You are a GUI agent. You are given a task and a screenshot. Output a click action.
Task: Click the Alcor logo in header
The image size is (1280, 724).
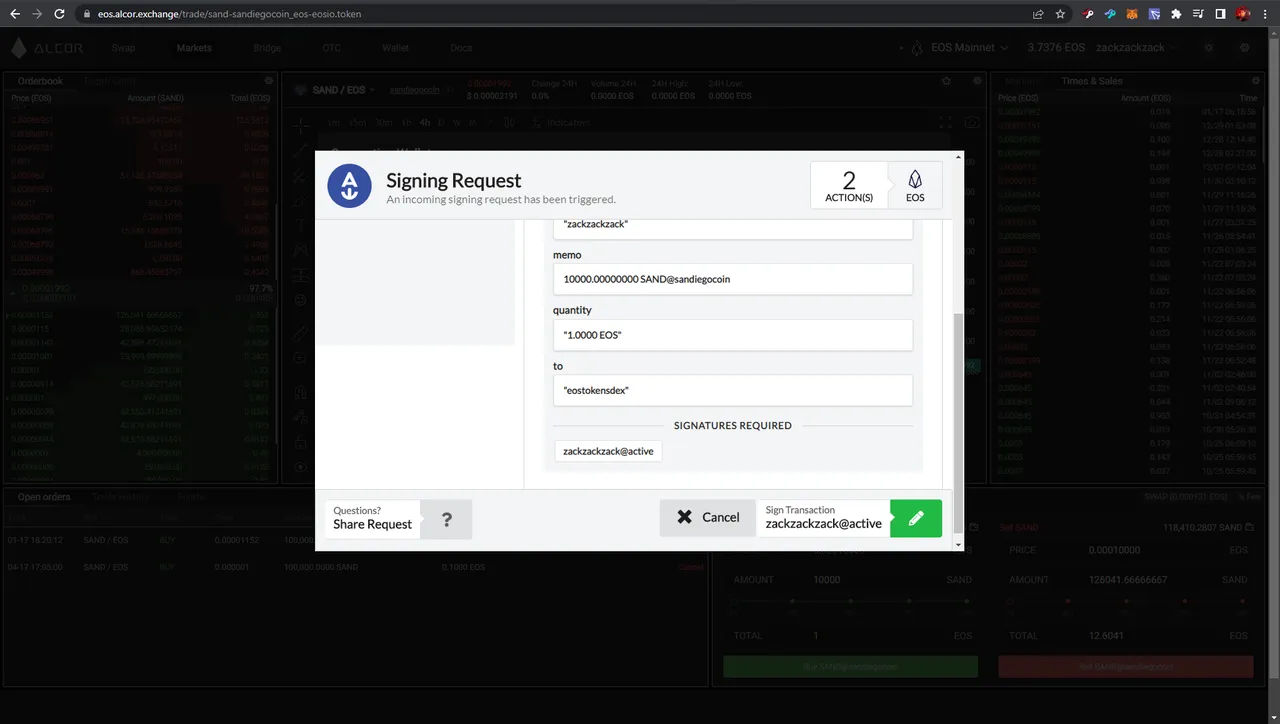click(48, 48)
